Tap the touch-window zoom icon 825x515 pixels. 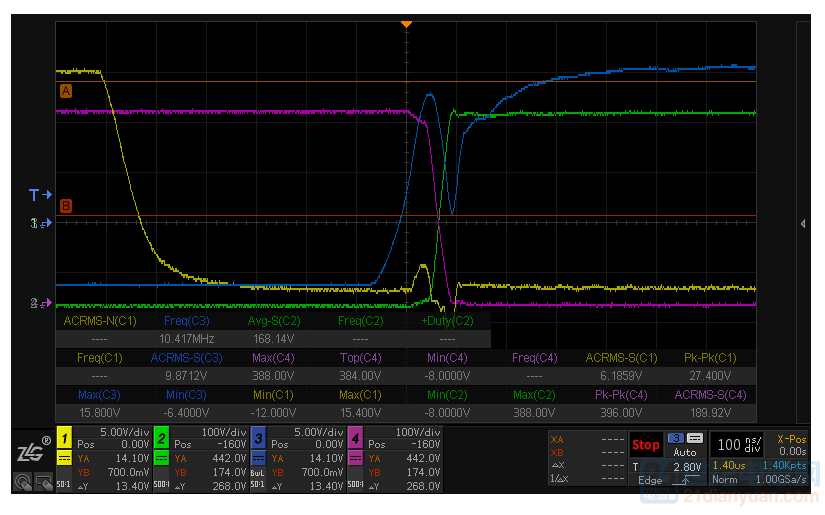(x=44, y=481)
